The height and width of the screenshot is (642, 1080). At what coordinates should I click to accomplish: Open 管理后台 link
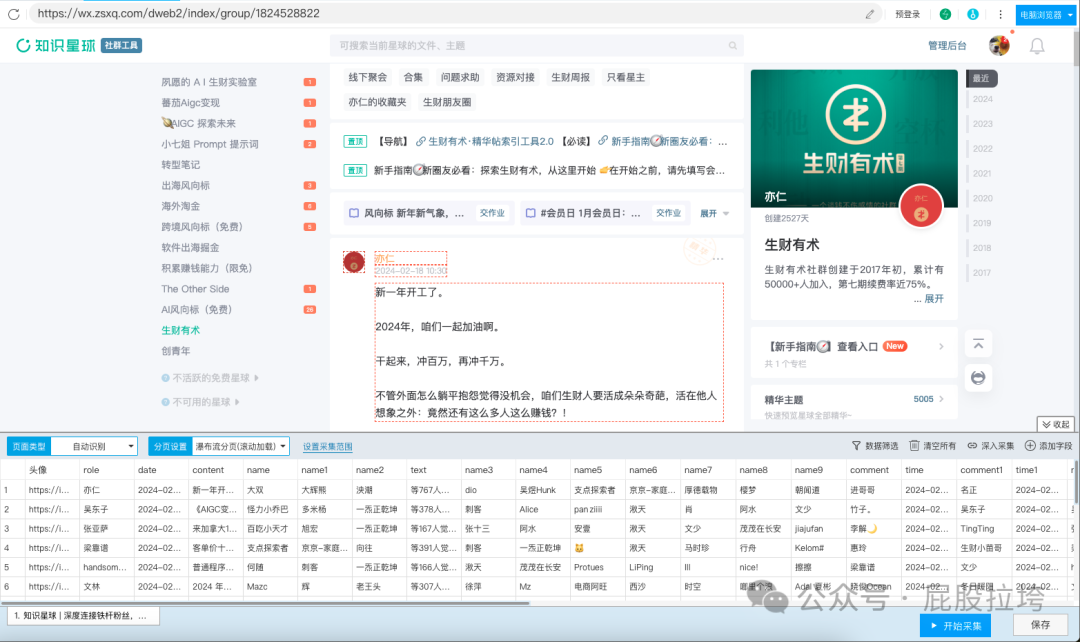click(x=947, y=45)
